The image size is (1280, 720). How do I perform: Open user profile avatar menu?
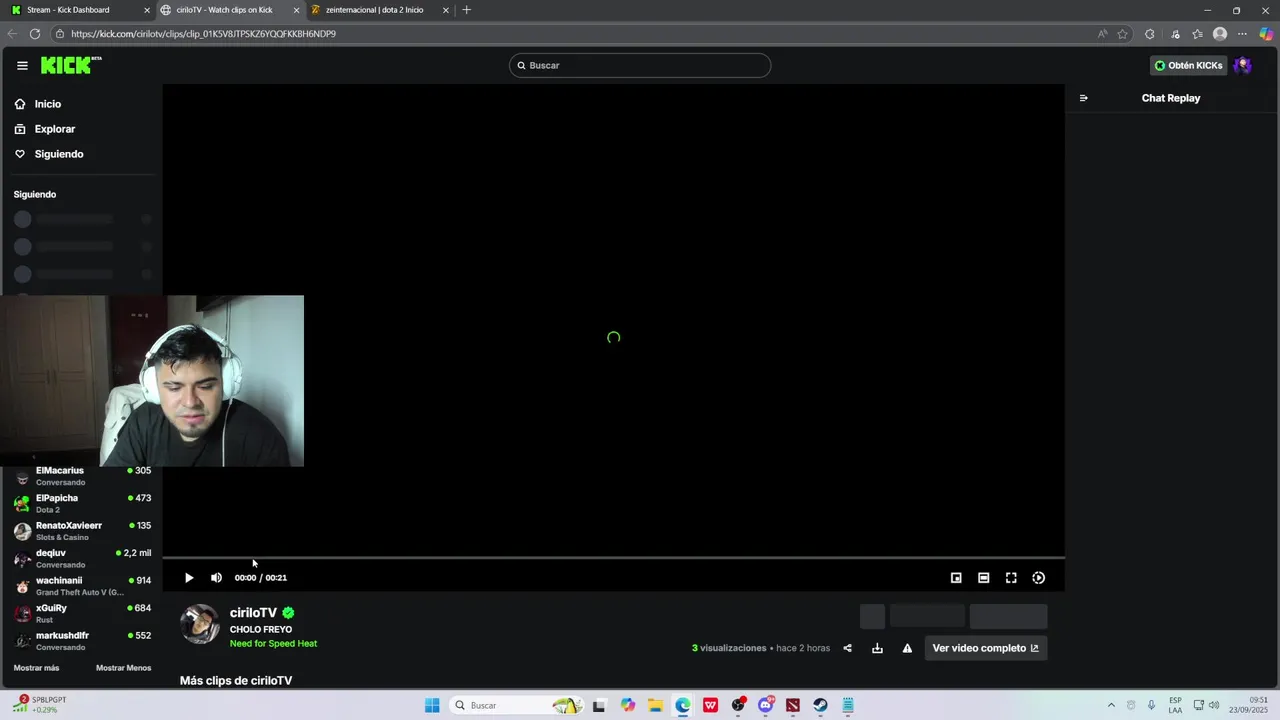(1243, 65)
